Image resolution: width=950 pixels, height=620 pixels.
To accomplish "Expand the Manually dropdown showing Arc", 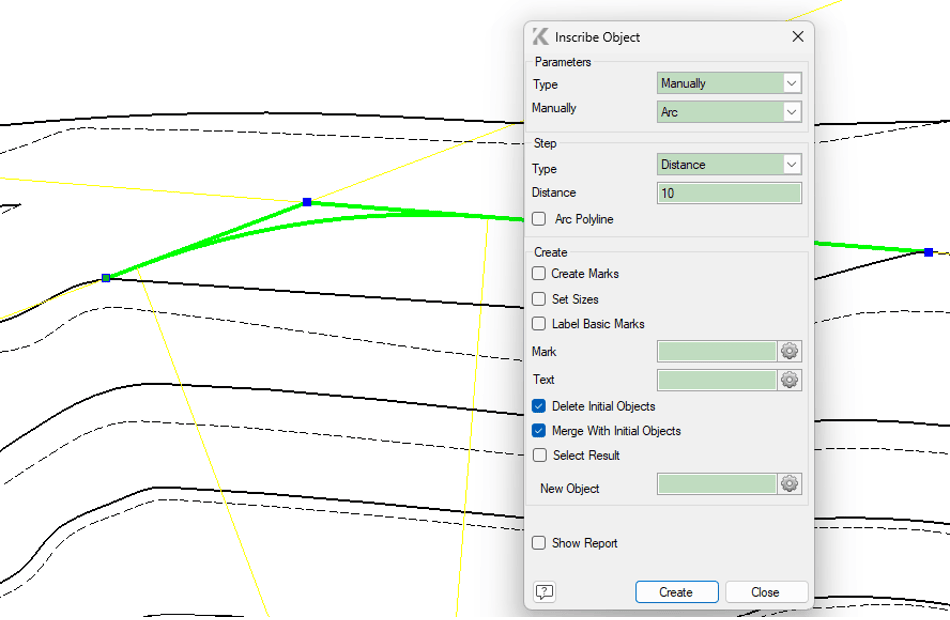I will click(729, 112).
